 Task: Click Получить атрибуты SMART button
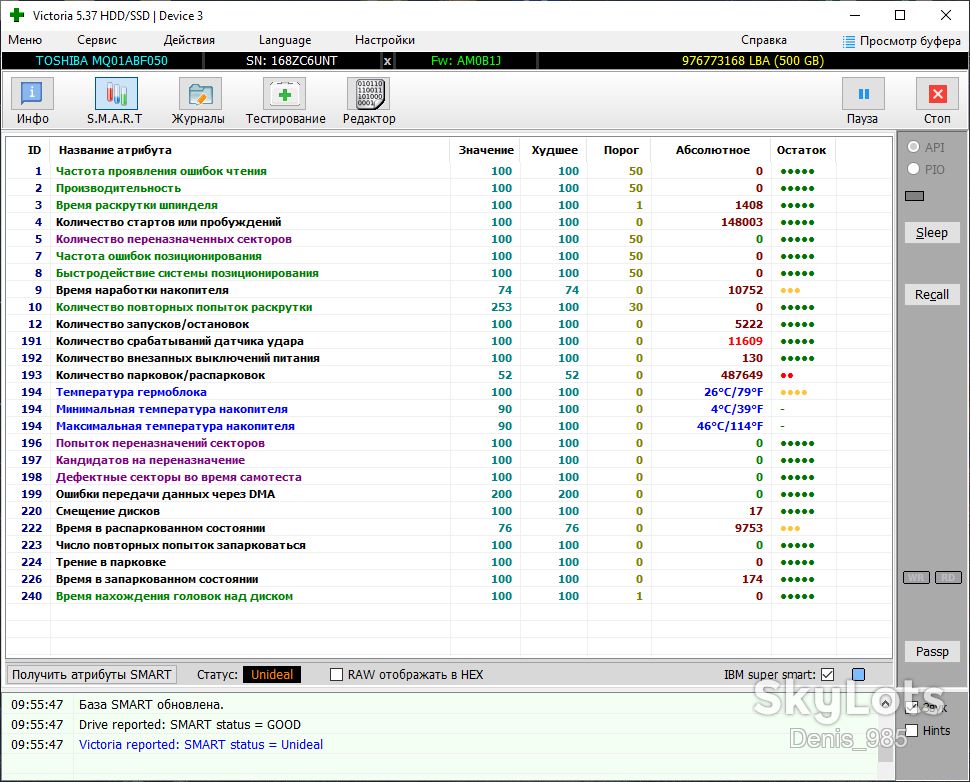click(92, 674)
